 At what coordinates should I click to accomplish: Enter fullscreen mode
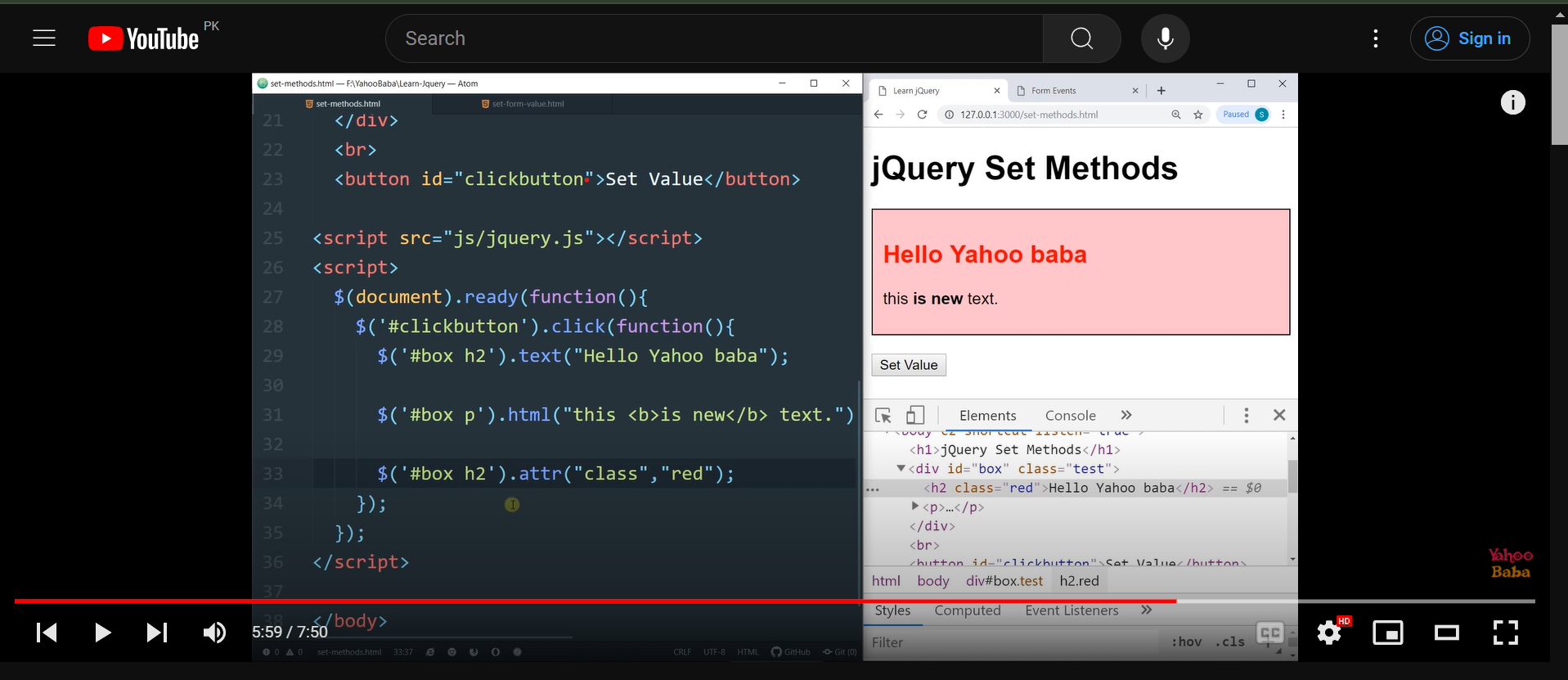click(x=1505, y=633)
